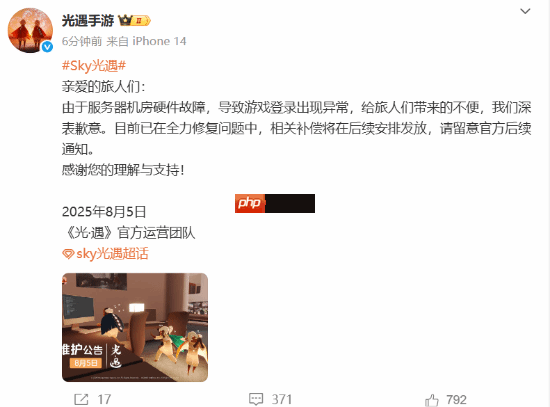The image size is (550, 407).
Task: Click the 6分钟前 post timestamp
Action: tap(82, 41)
